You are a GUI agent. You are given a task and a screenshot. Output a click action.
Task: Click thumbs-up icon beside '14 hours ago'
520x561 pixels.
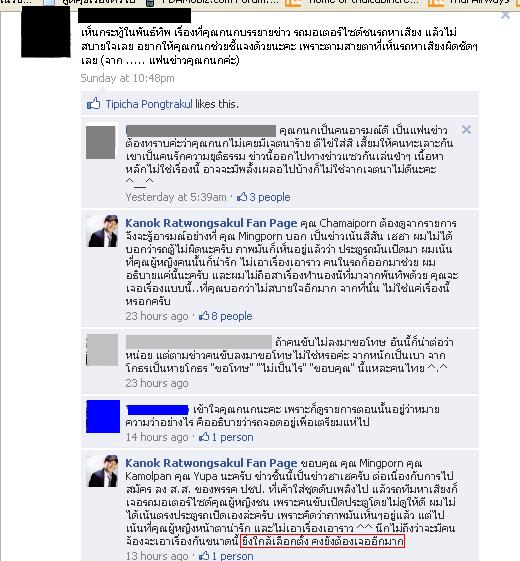click(204, 436)
